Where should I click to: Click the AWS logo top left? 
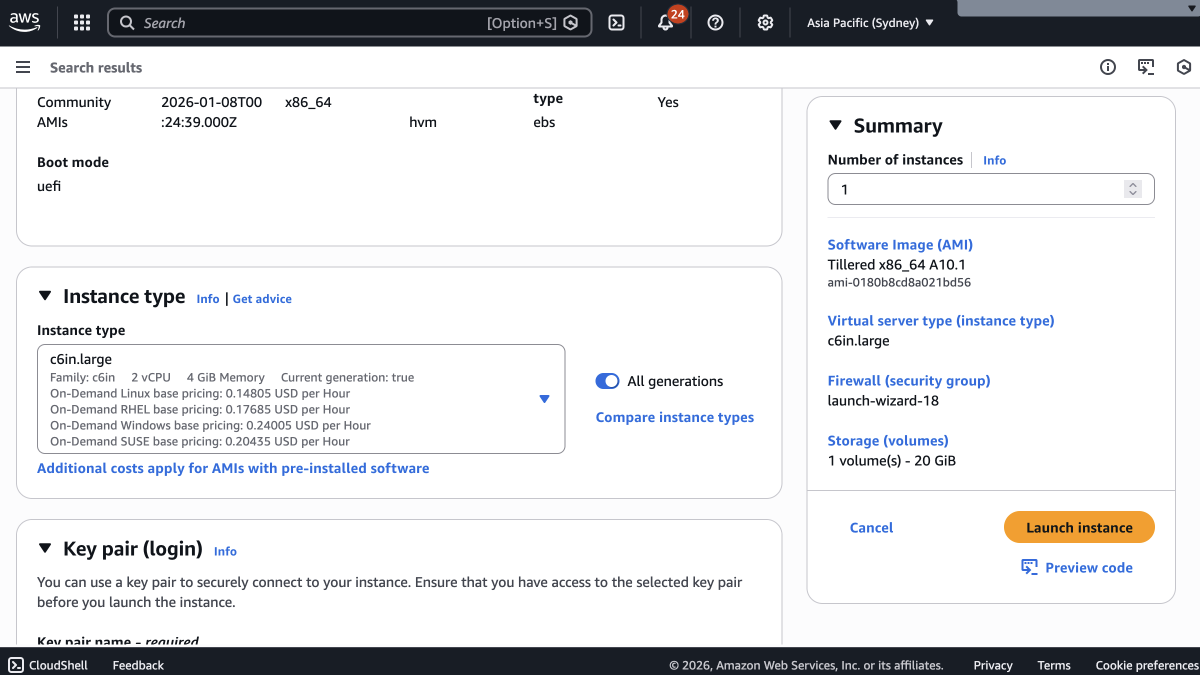coord(24,22)
